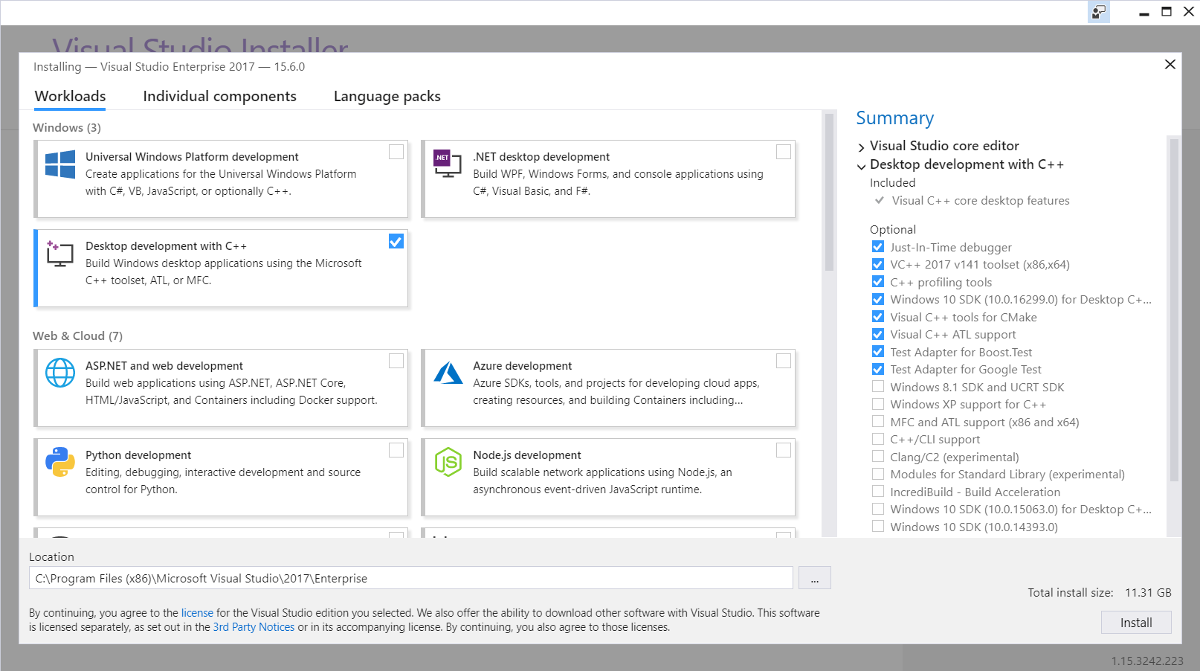Collapse Desktop development with C++ summary
The image size is (1200, 671).
[861, 165]
